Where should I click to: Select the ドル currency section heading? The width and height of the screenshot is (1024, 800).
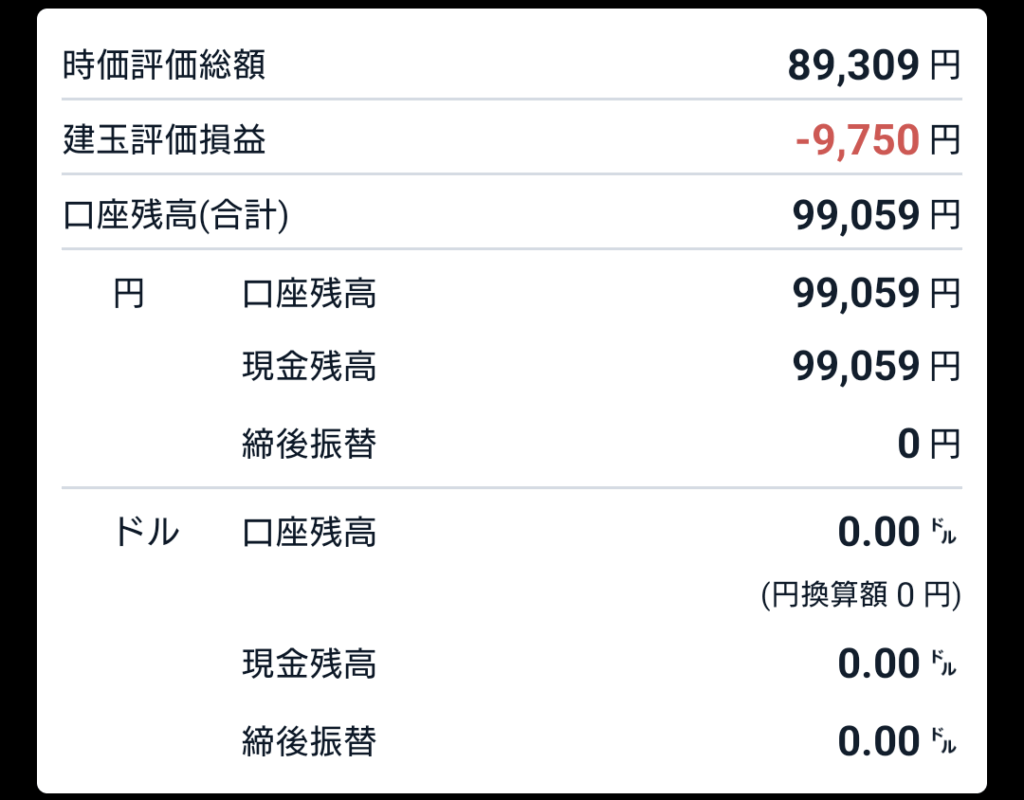pos(146,532)
